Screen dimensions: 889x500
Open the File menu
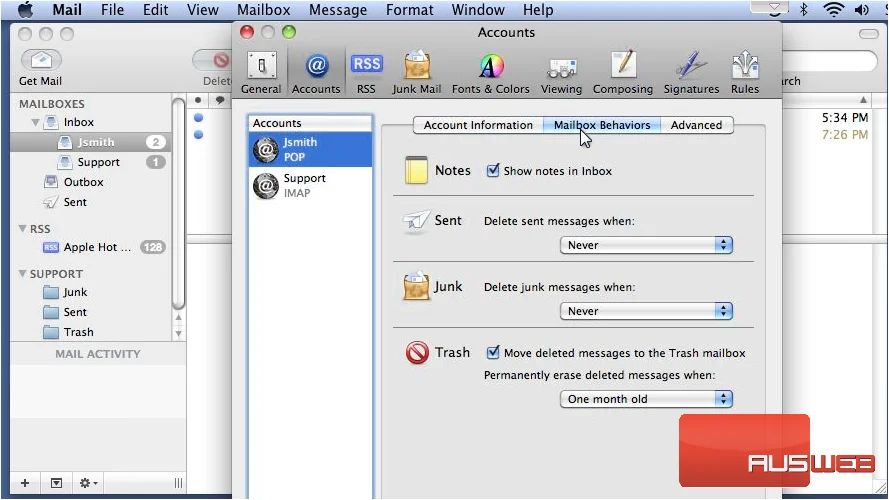click(112, 10)
